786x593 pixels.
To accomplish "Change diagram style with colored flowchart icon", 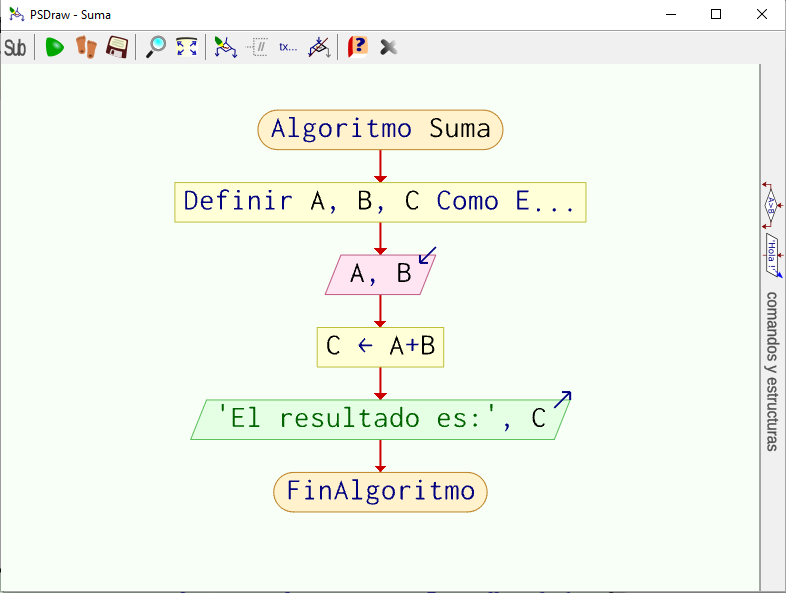I will [226, 48].
